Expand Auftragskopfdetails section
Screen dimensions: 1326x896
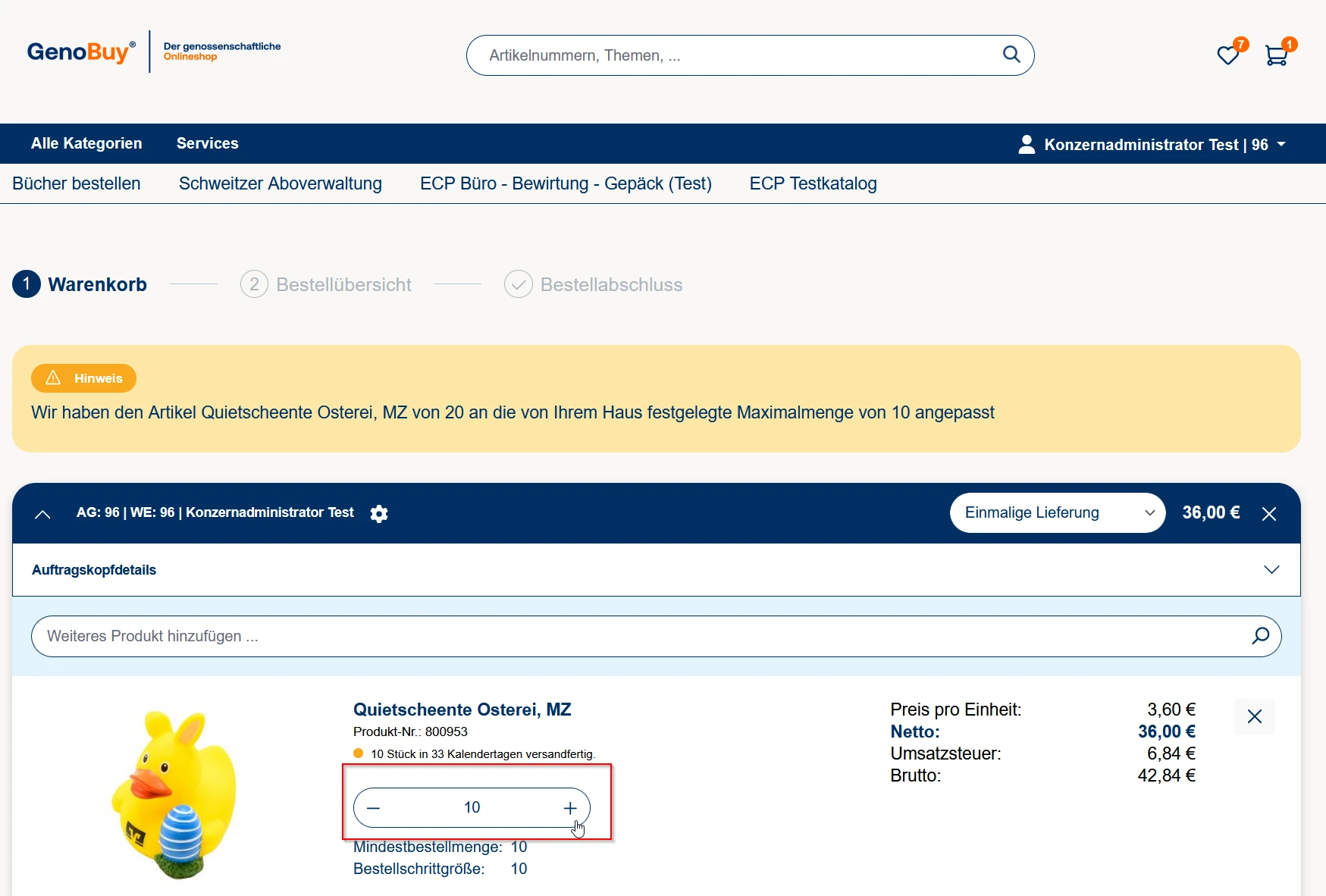click(1271, 570)
